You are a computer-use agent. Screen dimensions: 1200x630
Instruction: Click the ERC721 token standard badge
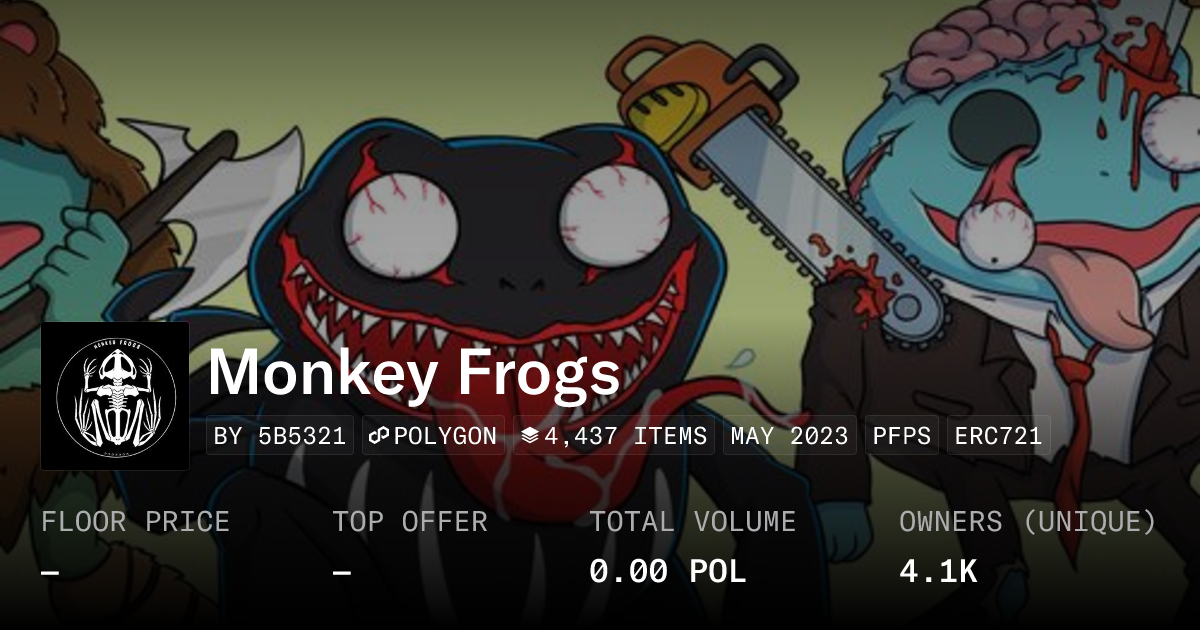click(999, 436)
